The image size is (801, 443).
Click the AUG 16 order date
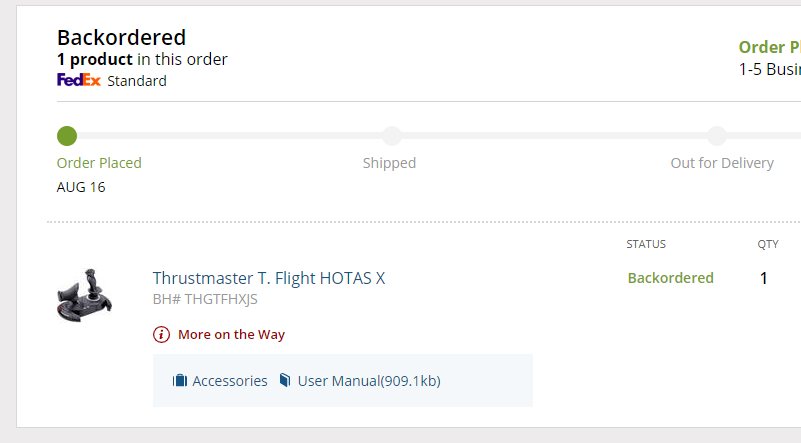click(81, 187)
